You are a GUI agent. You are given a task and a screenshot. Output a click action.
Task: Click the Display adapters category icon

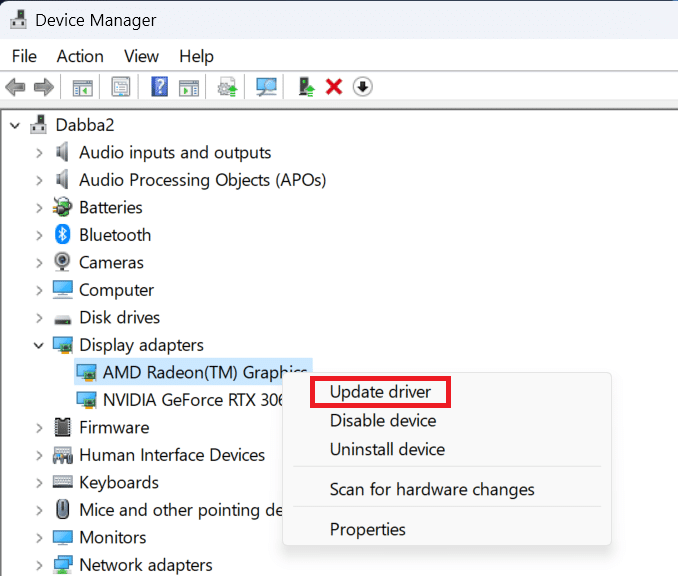tap(63, 345)
